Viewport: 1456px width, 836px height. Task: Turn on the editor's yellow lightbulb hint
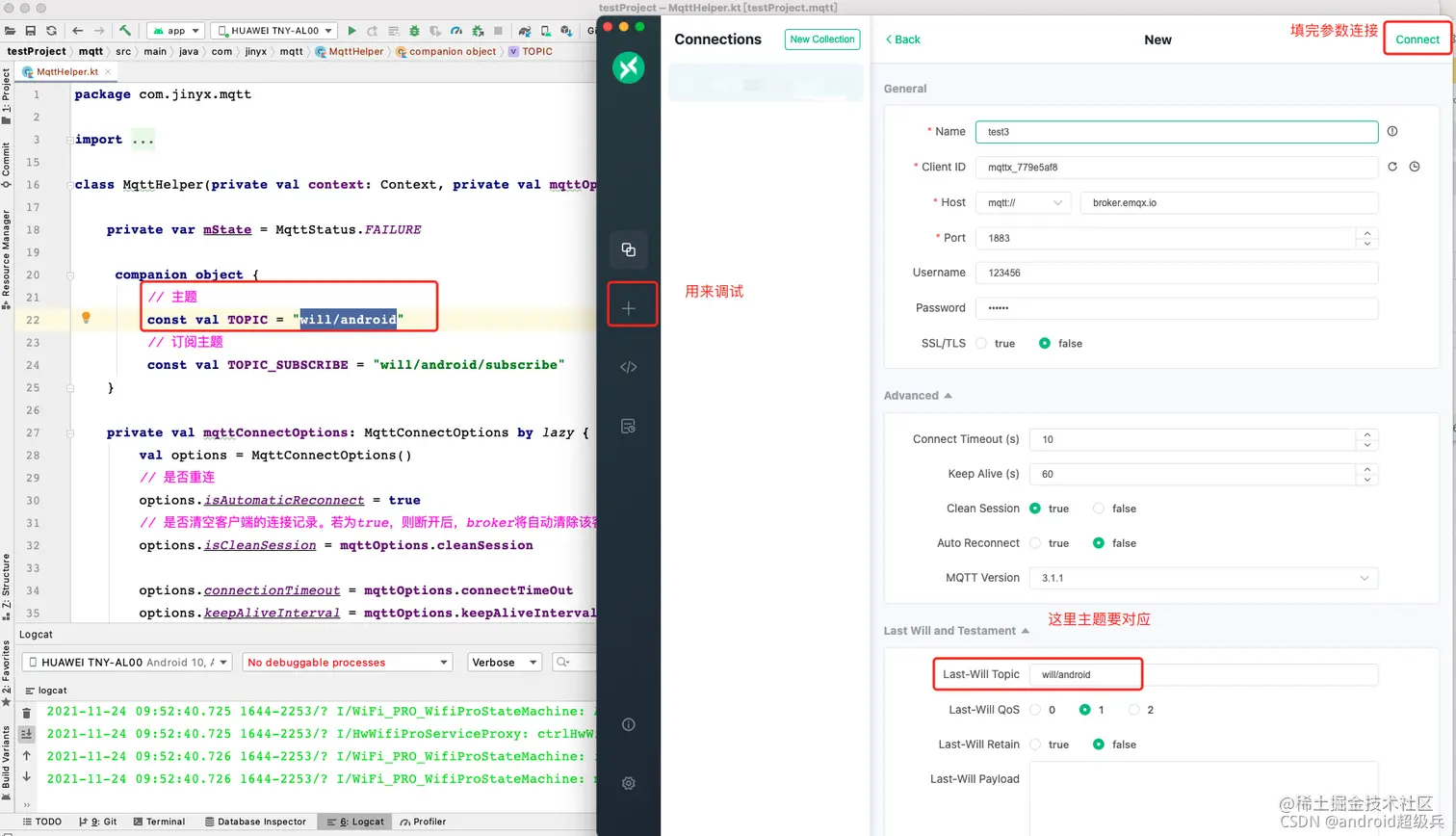tap(86, 317)
